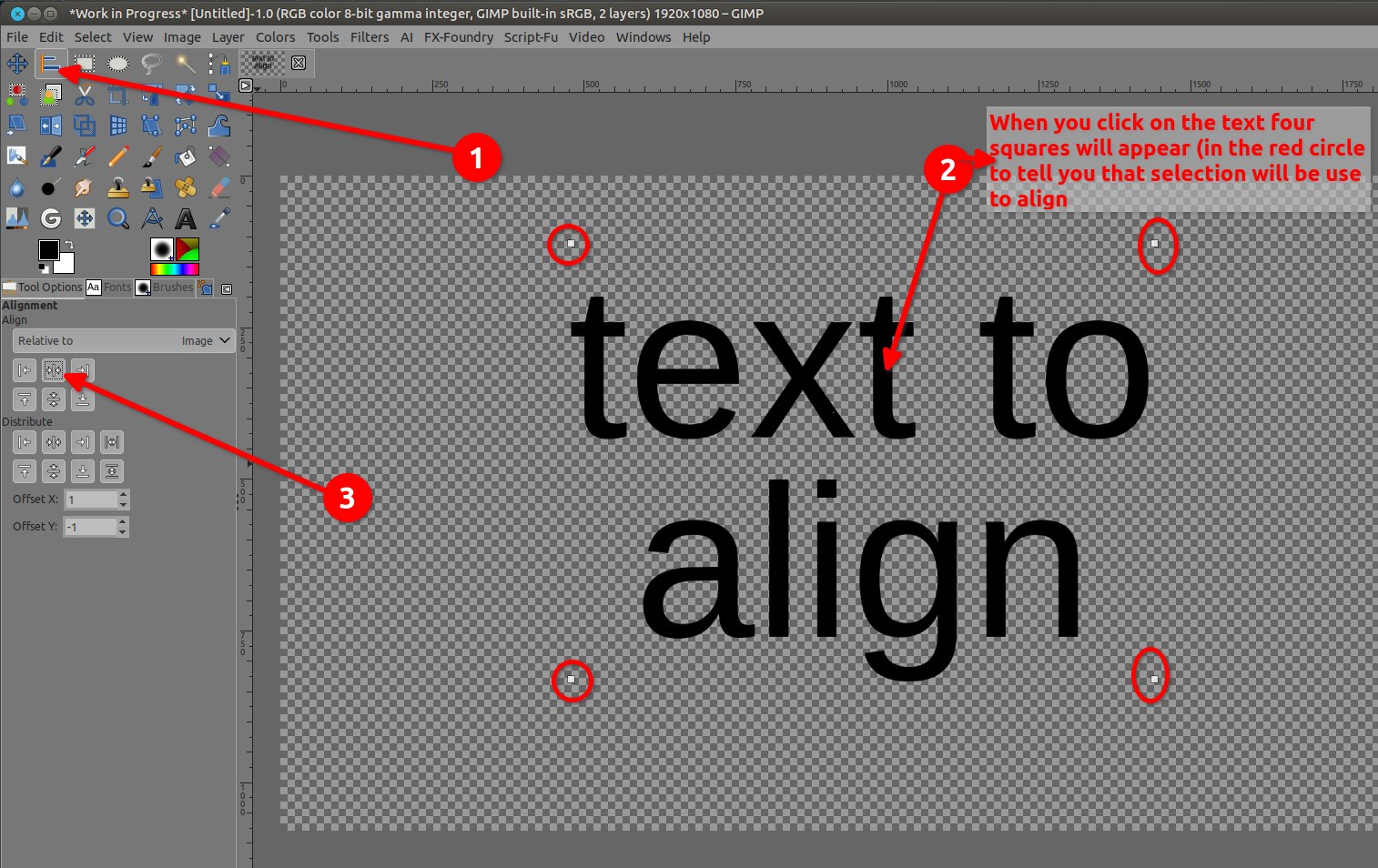1378x868 pixels.
Task: Select the Ink tool
Action: pos(51,156)
